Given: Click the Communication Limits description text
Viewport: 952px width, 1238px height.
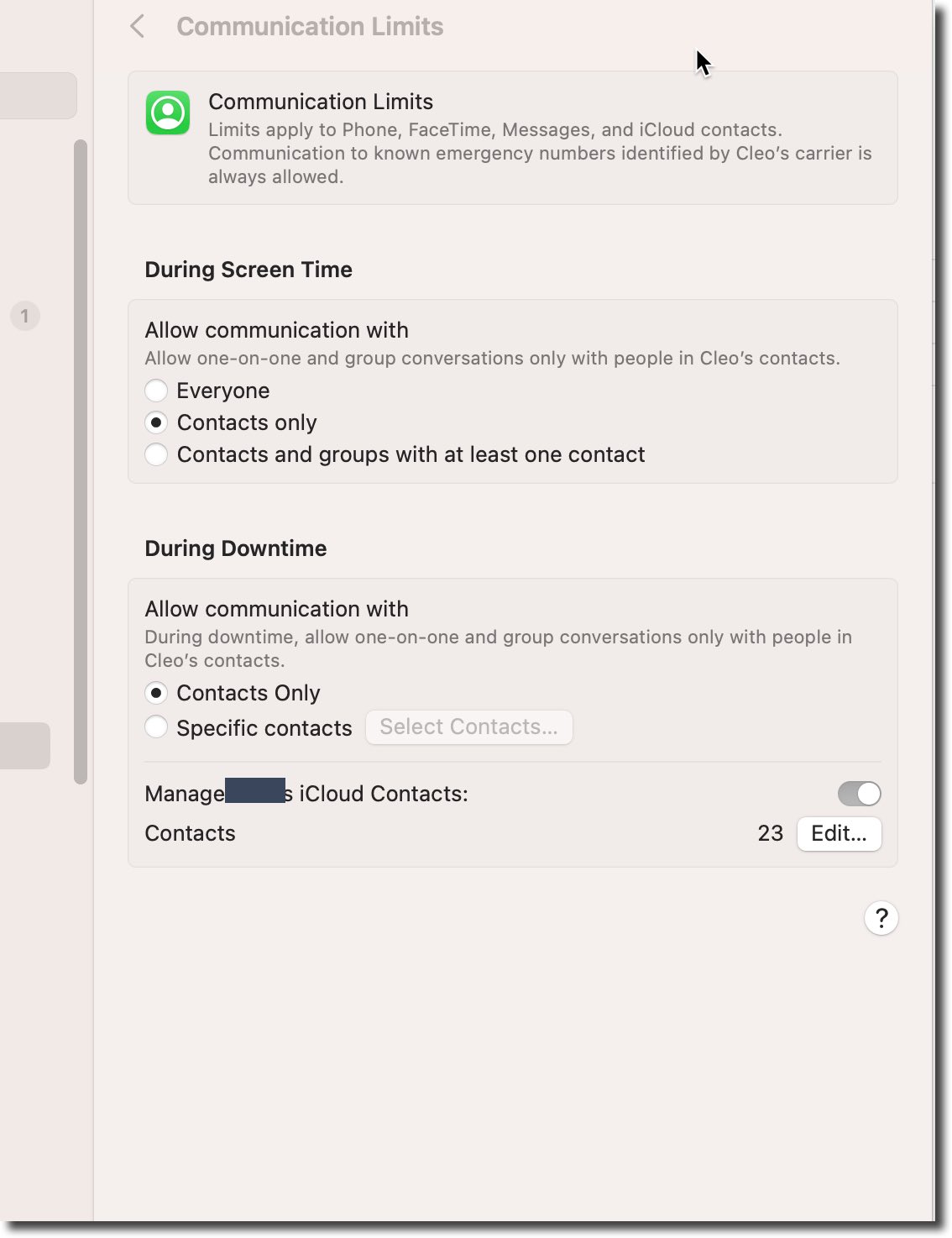Looking at the screenshot, I should point(540,153).
